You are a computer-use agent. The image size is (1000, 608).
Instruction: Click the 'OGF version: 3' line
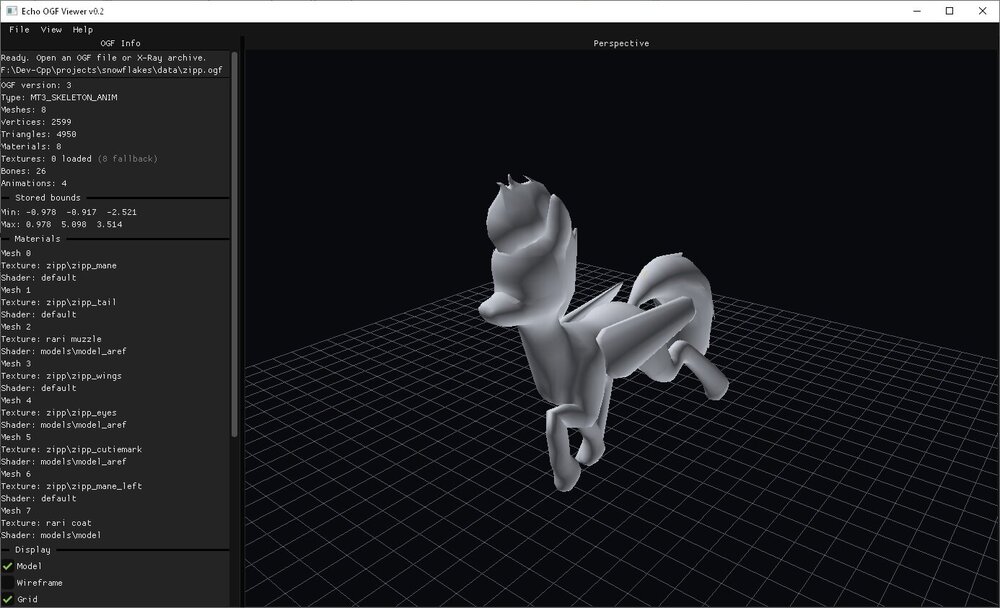tap(36, 85)
